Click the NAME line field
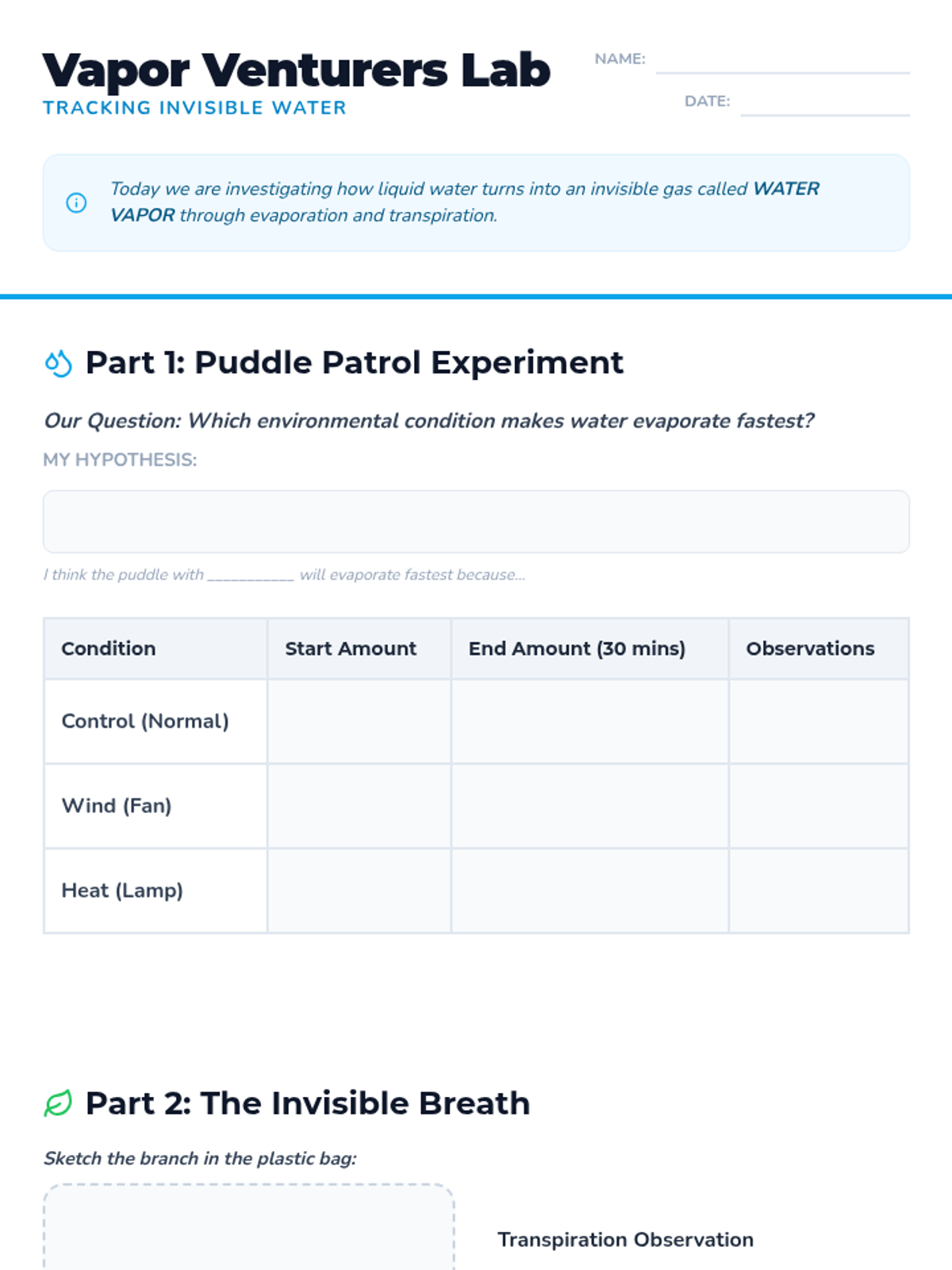Viewport: 952px width, 1270px height. (783, 60)
